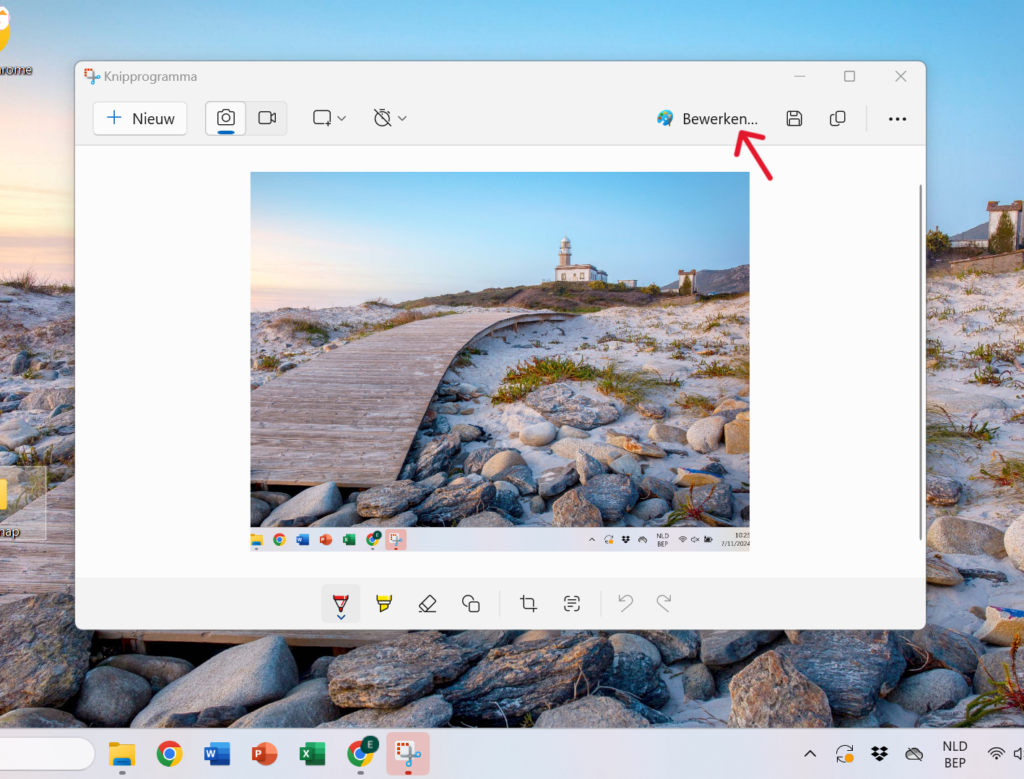Open the snipping mode shape dropdown
The image size is (1024, 779).
(329, 118)
